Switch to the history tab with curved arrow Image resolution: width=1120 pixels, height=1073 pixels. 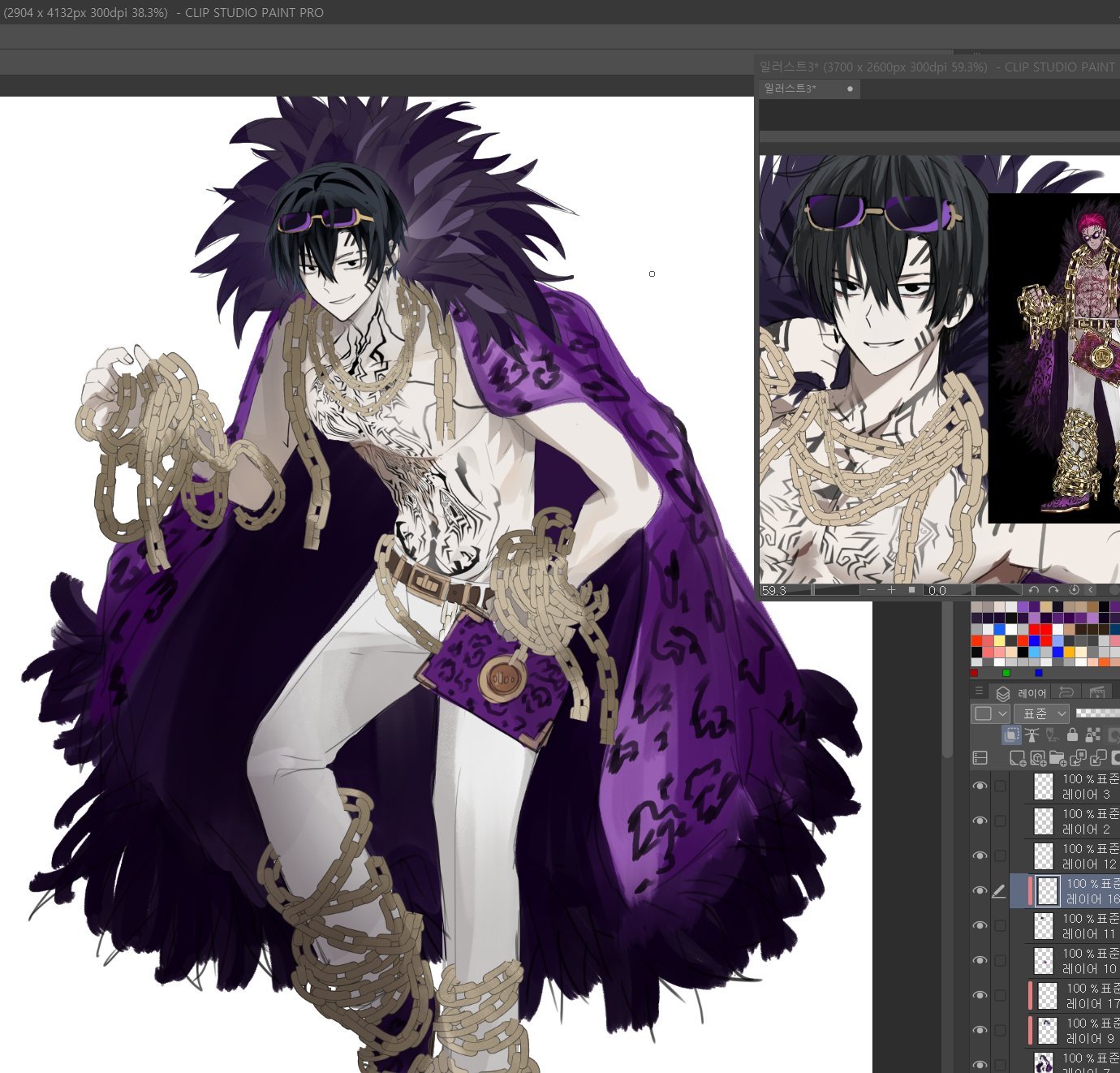(1067, 692)
